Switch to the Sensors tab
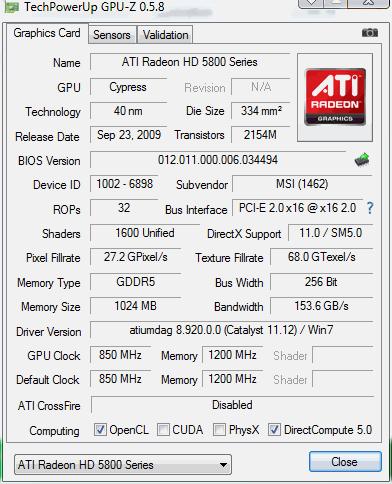 tap(112, 35)
